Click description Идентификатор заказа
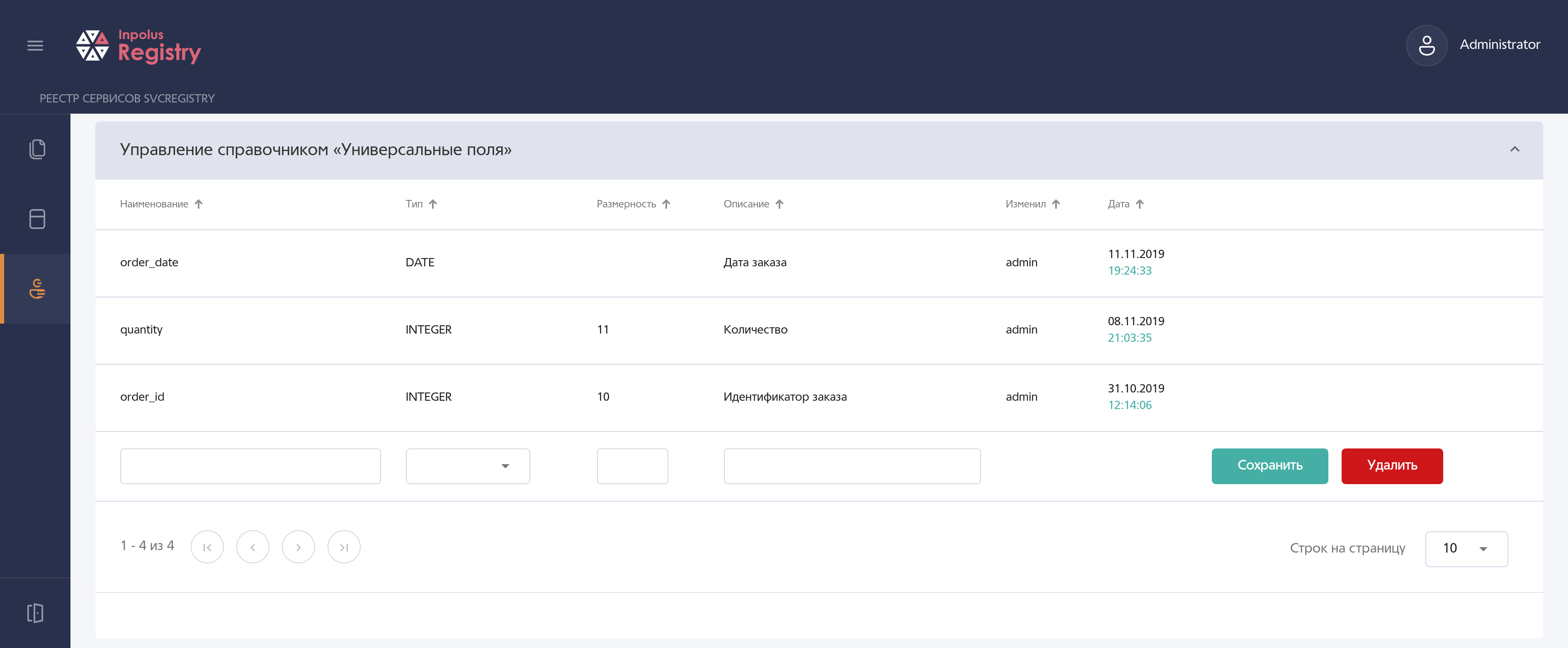This screenshot has width=1568, height=648. pyautogui.click(x=785, y=397)
